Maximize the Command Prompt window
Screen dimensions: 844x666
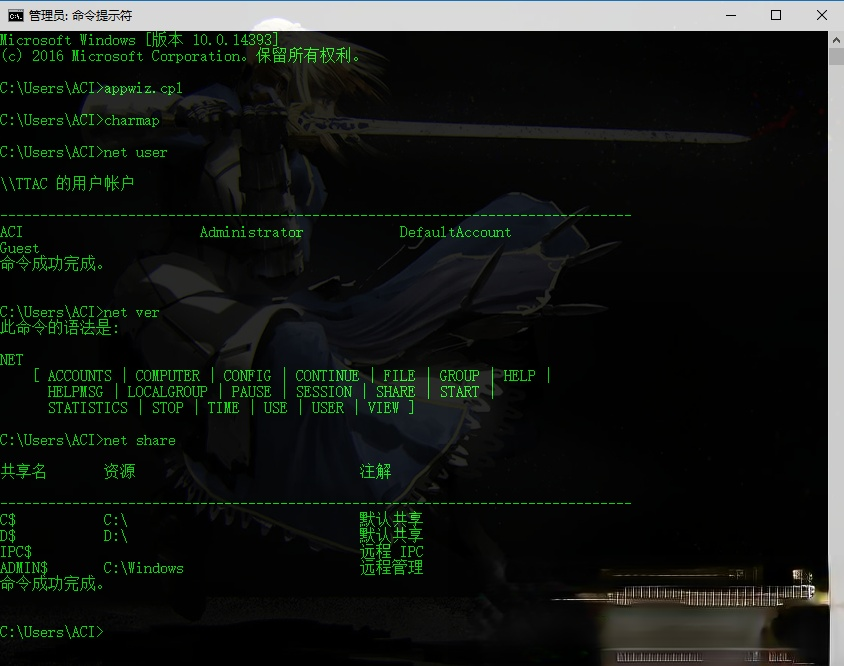pos(776,15)
